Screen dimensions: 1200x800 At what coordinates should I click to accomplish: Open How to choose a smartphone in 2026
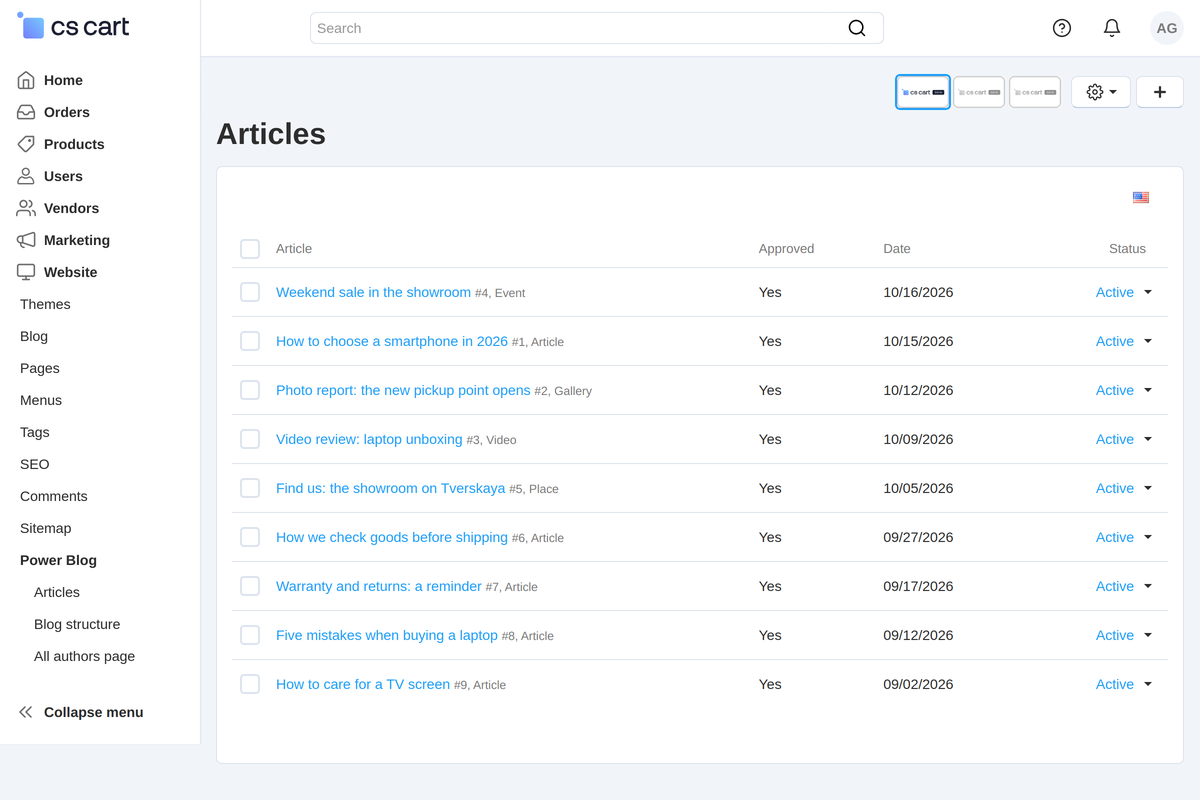point(392,341)
